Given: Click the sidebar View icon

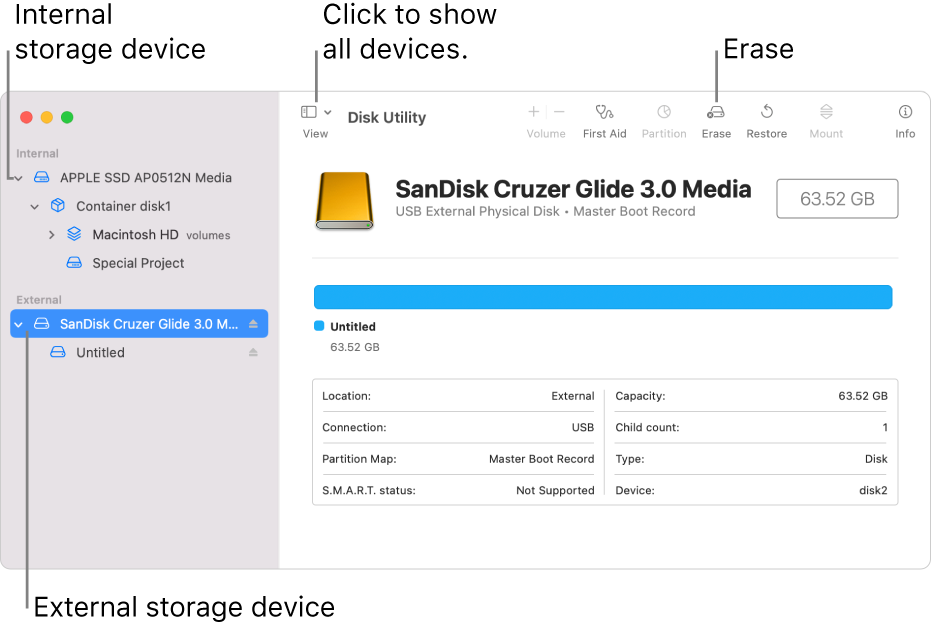Looking at the screenshot, I should [x=308, y=112].
